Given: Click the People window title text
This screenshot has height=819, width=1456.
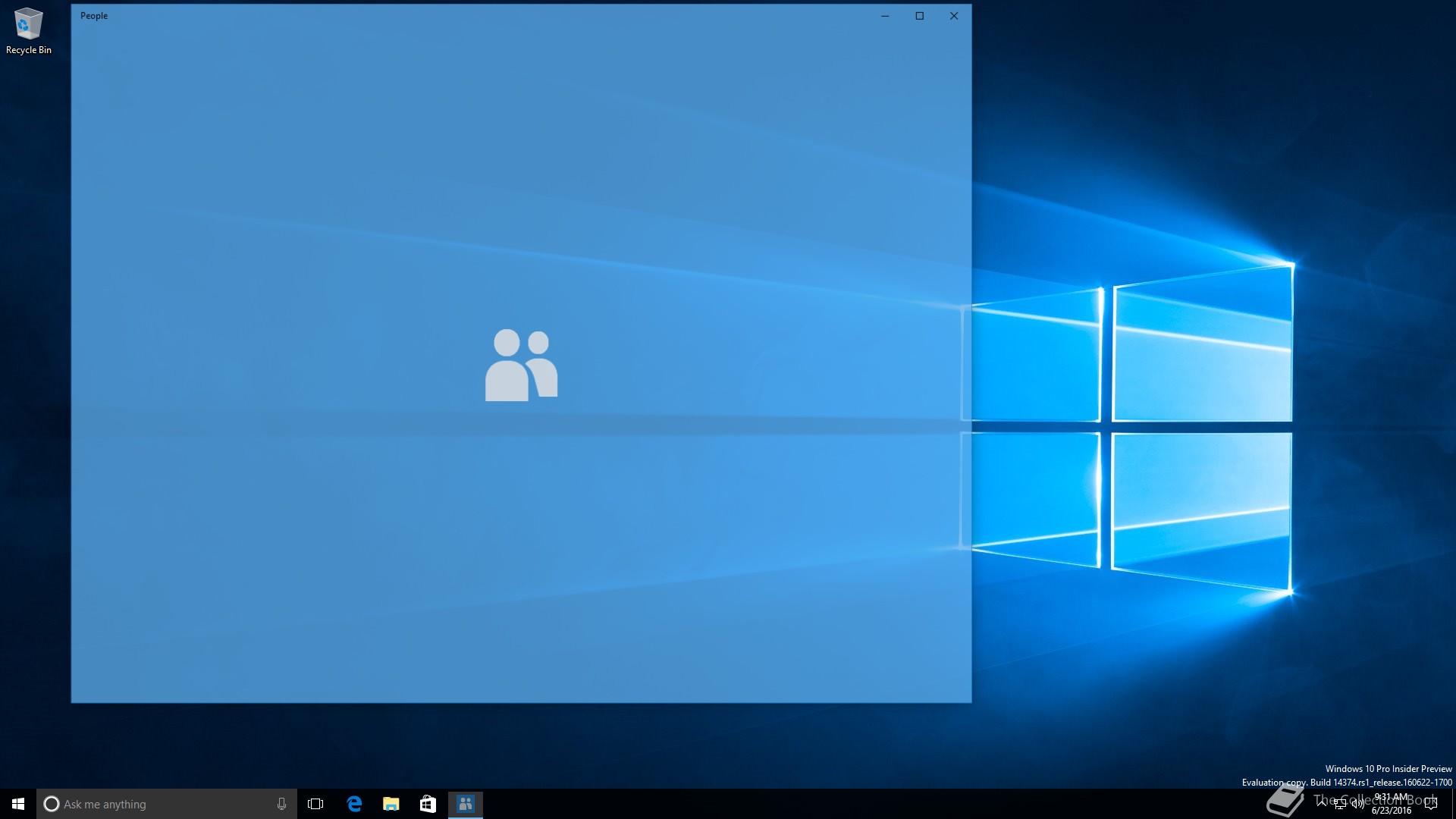Looking at the screenshot, I should 94,16.
